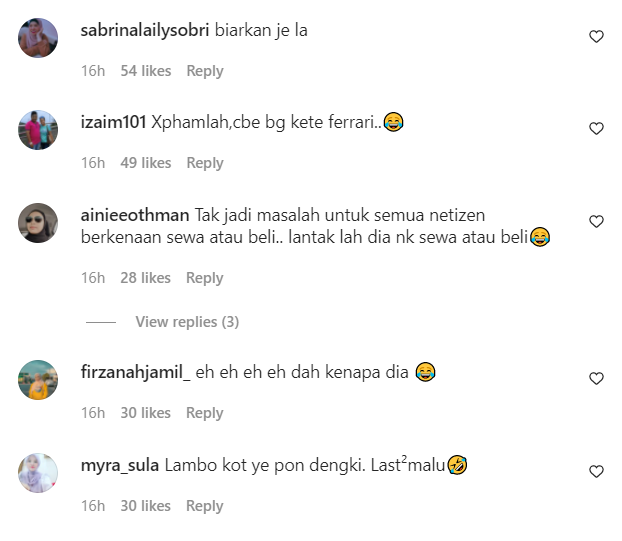The width and height of the screenshot is (622, 541).
Task: Like ainieeothman's comment using the heart
Action: (596, 221)
